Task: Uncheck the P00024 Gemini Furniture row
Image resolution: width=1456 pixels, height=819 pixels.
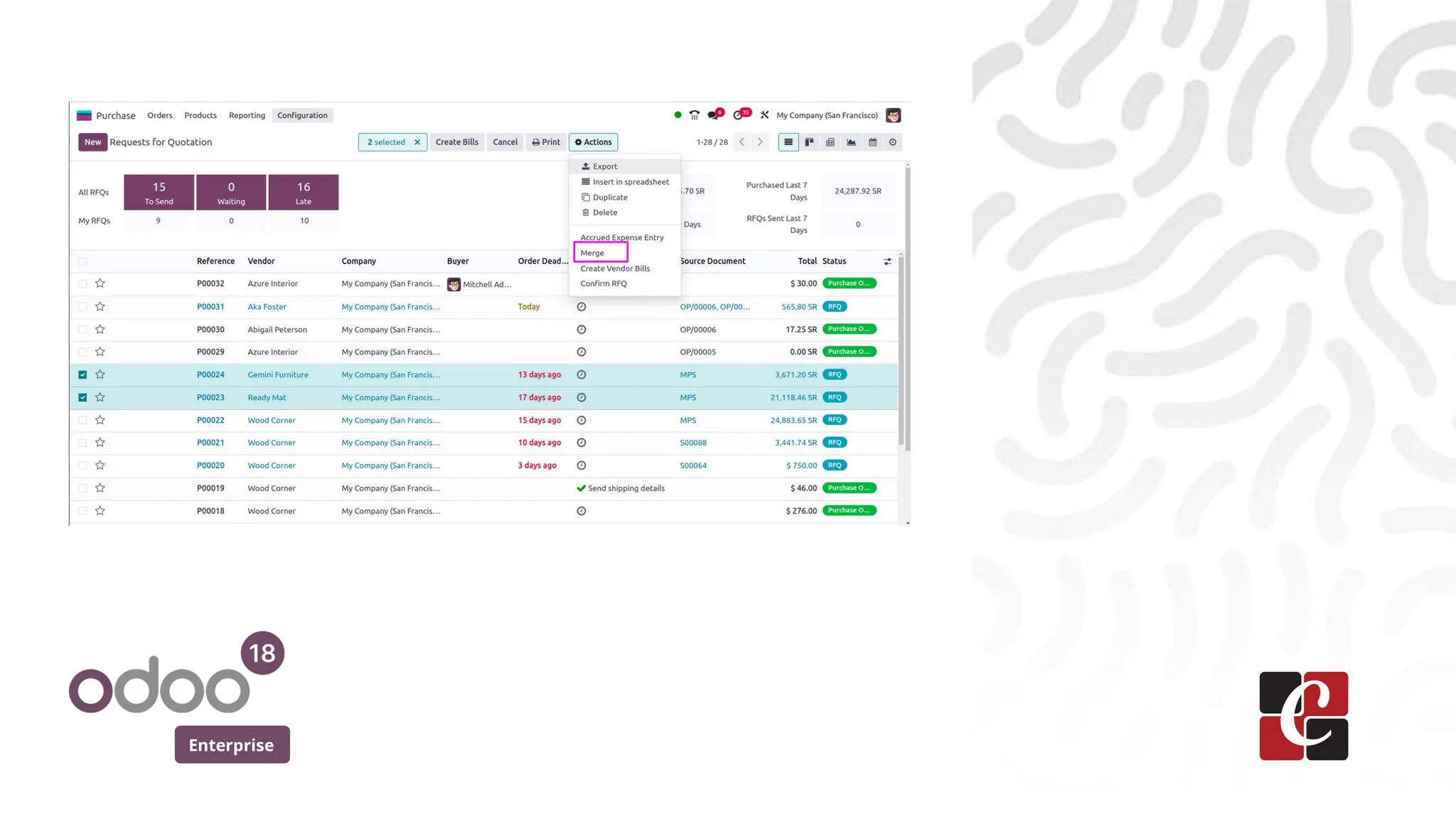Action: pos(82,375)
